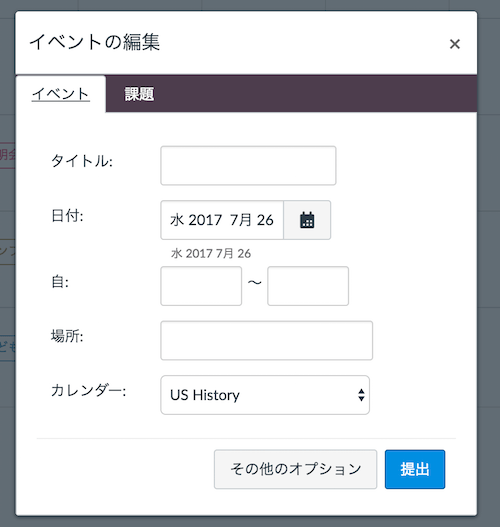
Task: Switch to the 課題 tab
Action: [139, 94]
